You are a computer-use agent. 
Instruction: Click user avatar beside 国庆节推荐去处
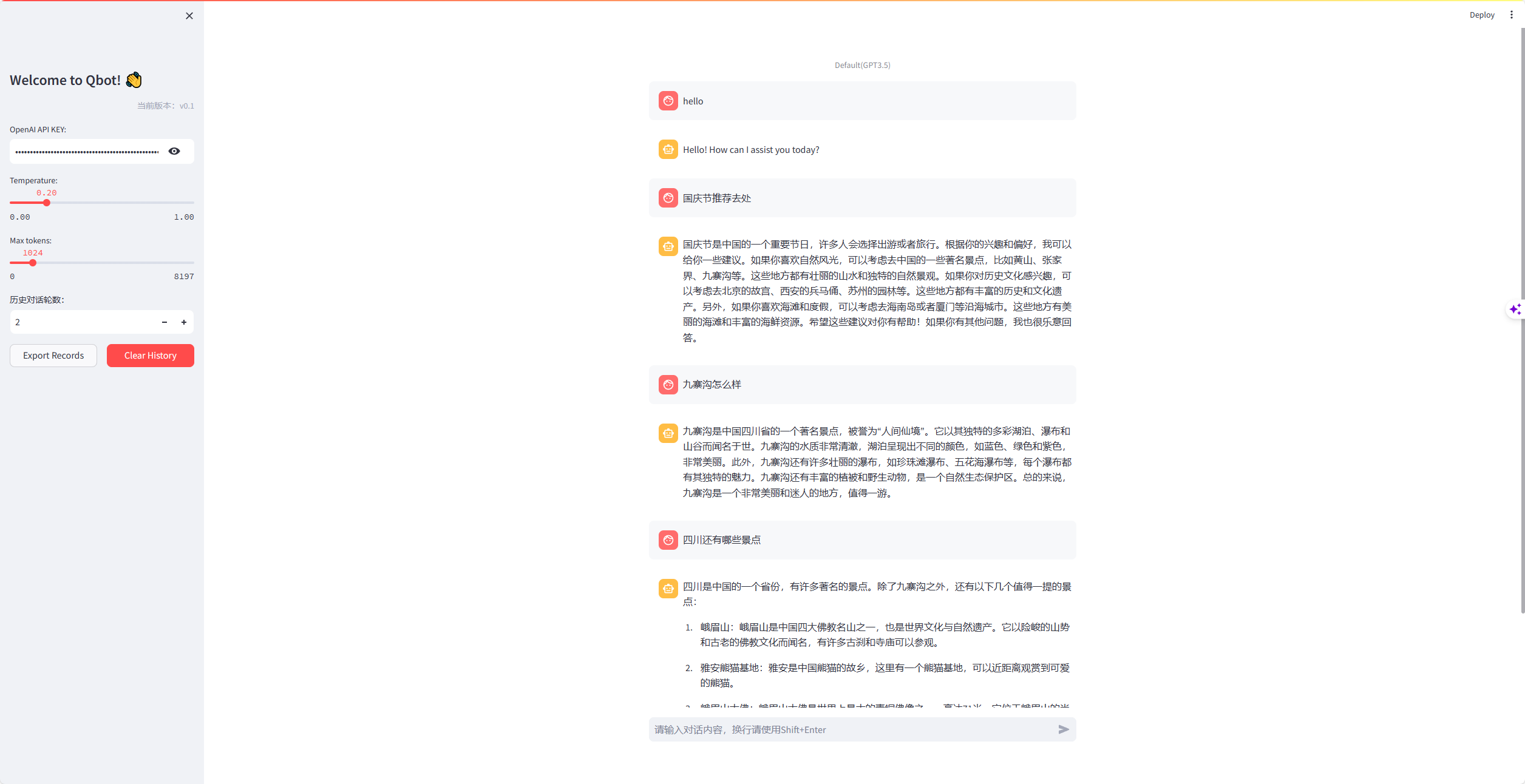point(668,198)
